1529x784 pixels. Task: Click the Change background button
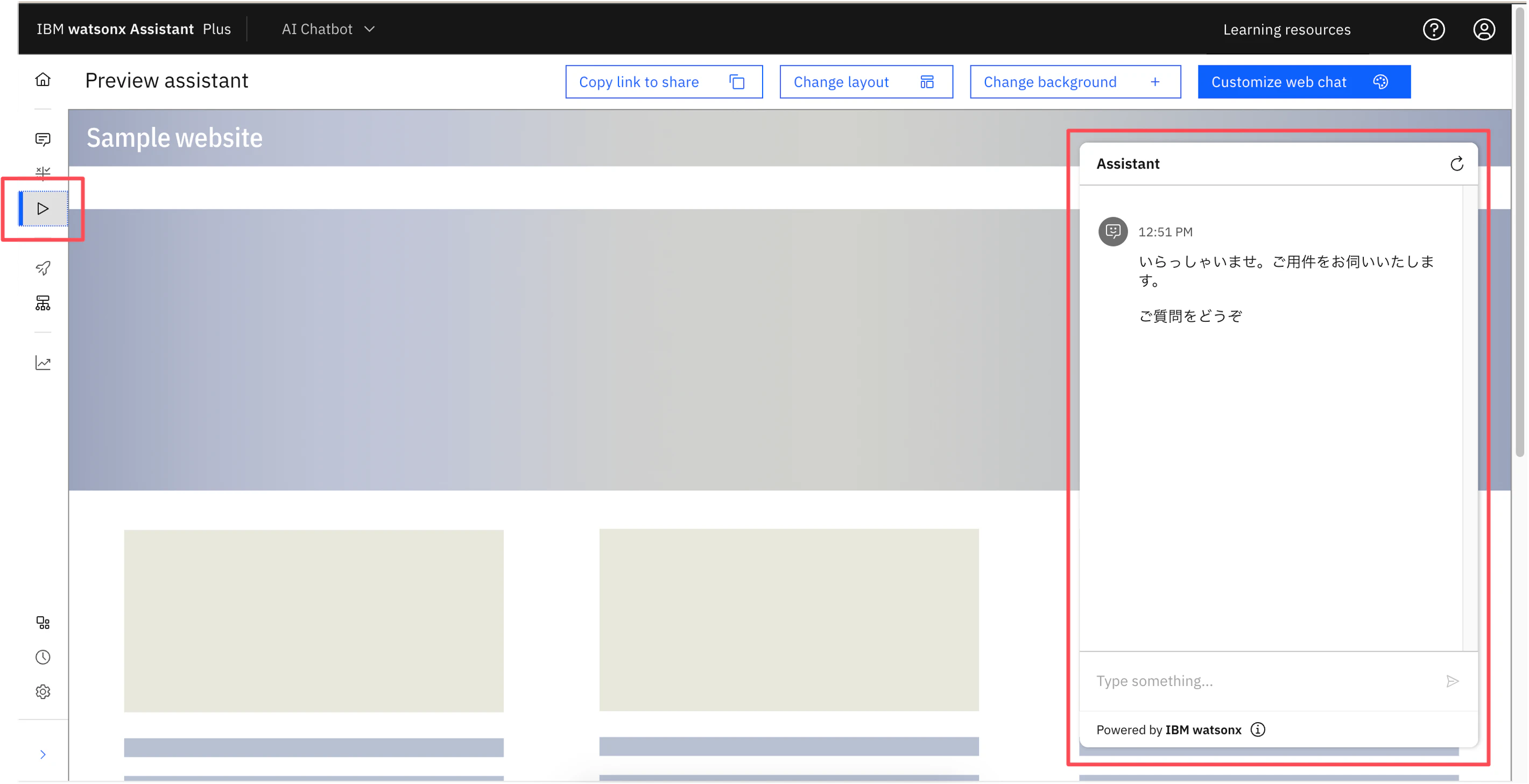pos(1074,82)
